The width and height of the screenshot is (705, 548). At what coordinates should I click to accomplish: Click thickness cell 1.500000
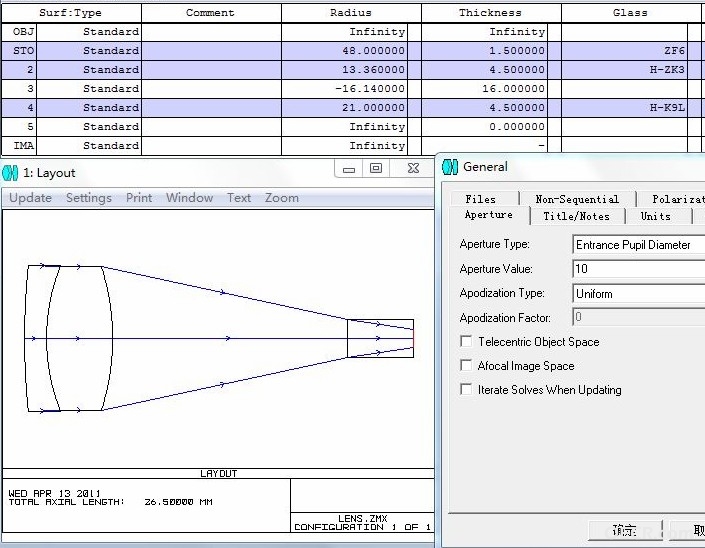coord(484,51)
